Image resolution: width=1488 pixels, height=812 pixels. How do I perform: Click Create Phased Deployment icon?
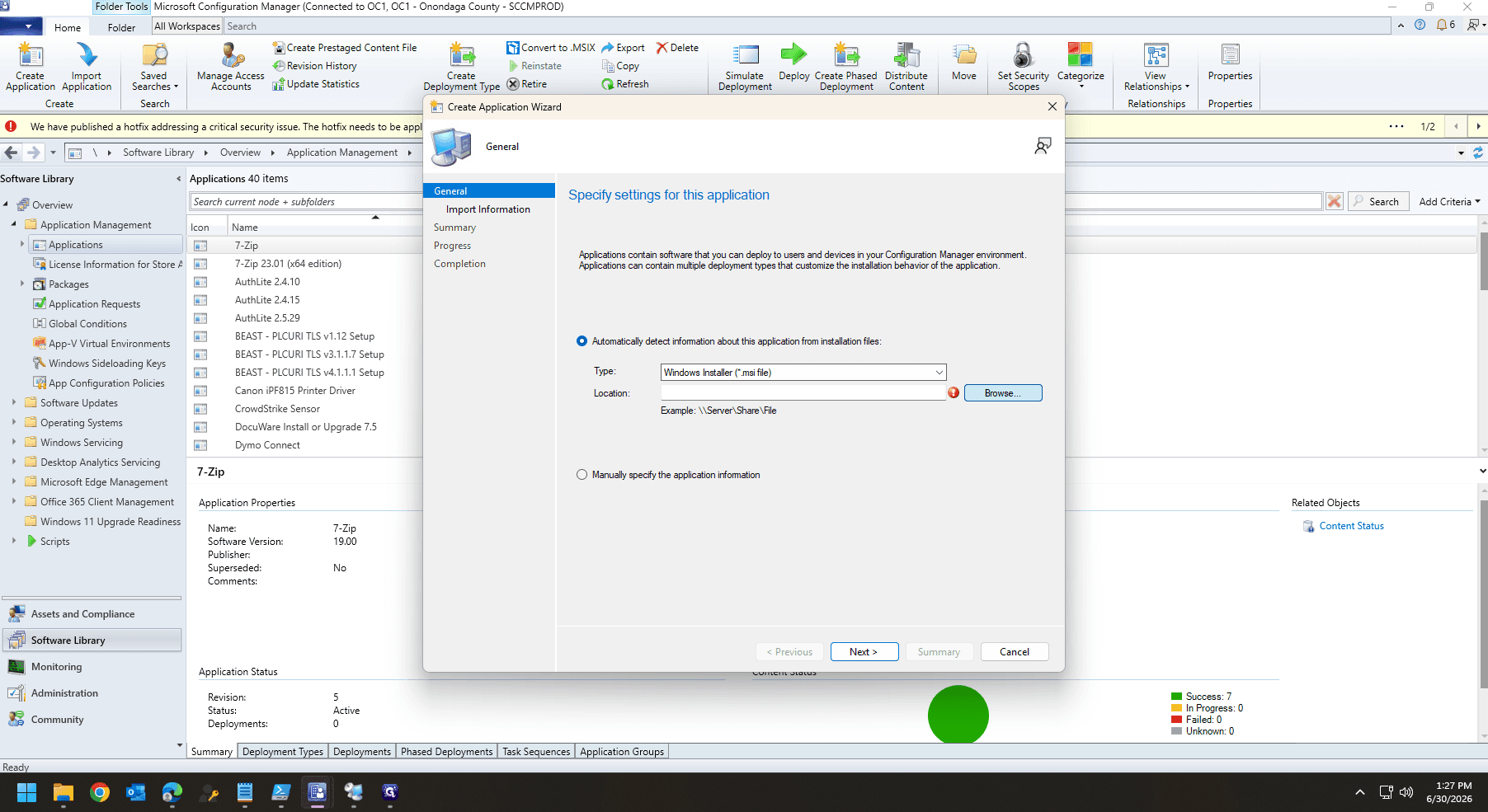coord(846,56)
